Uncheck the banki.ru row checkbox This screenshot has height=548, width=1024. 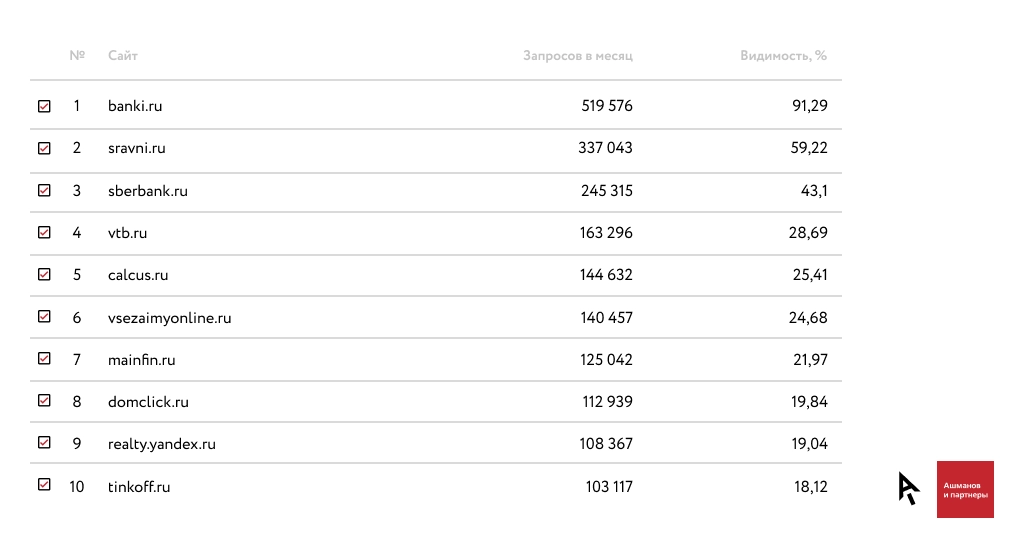[x=44, y=106]
